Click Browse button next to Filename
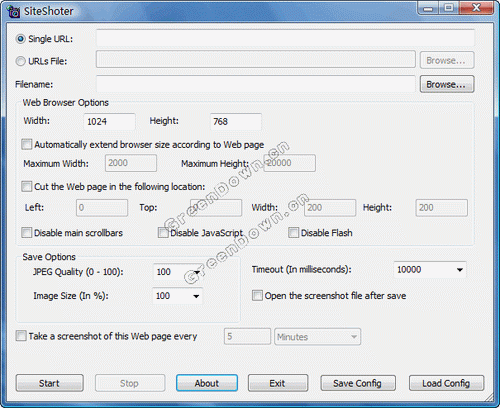Viewport: 500px width, 408px height. coord(447,84)
